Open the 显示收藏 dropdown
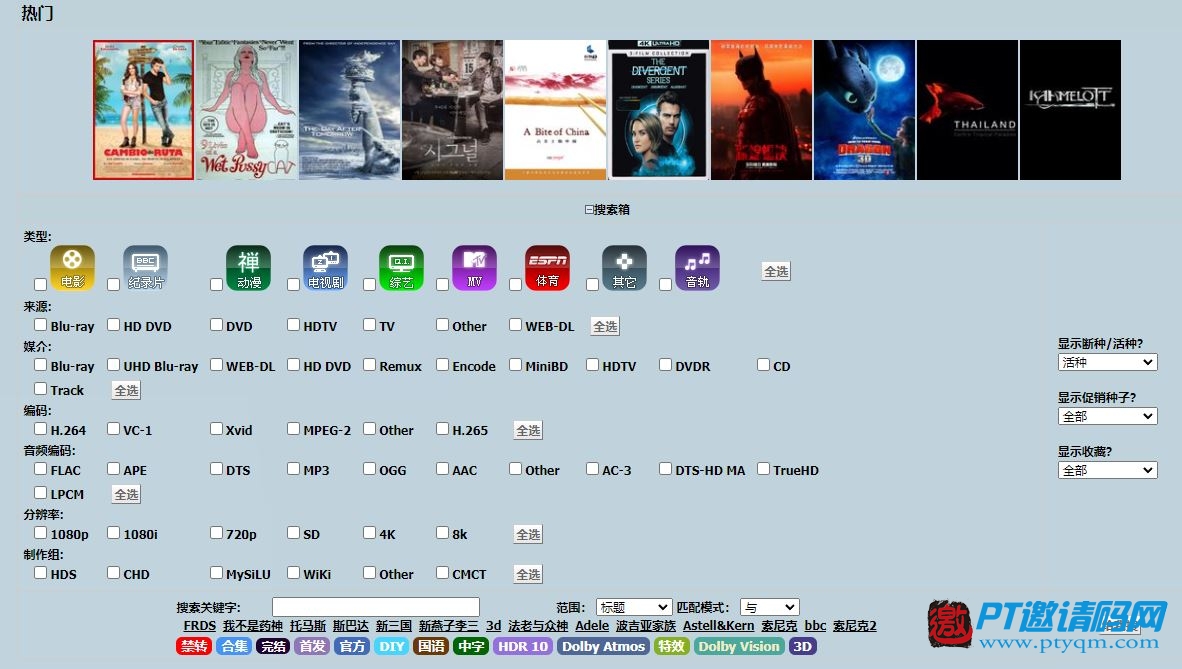 [x=1107, y=471]
